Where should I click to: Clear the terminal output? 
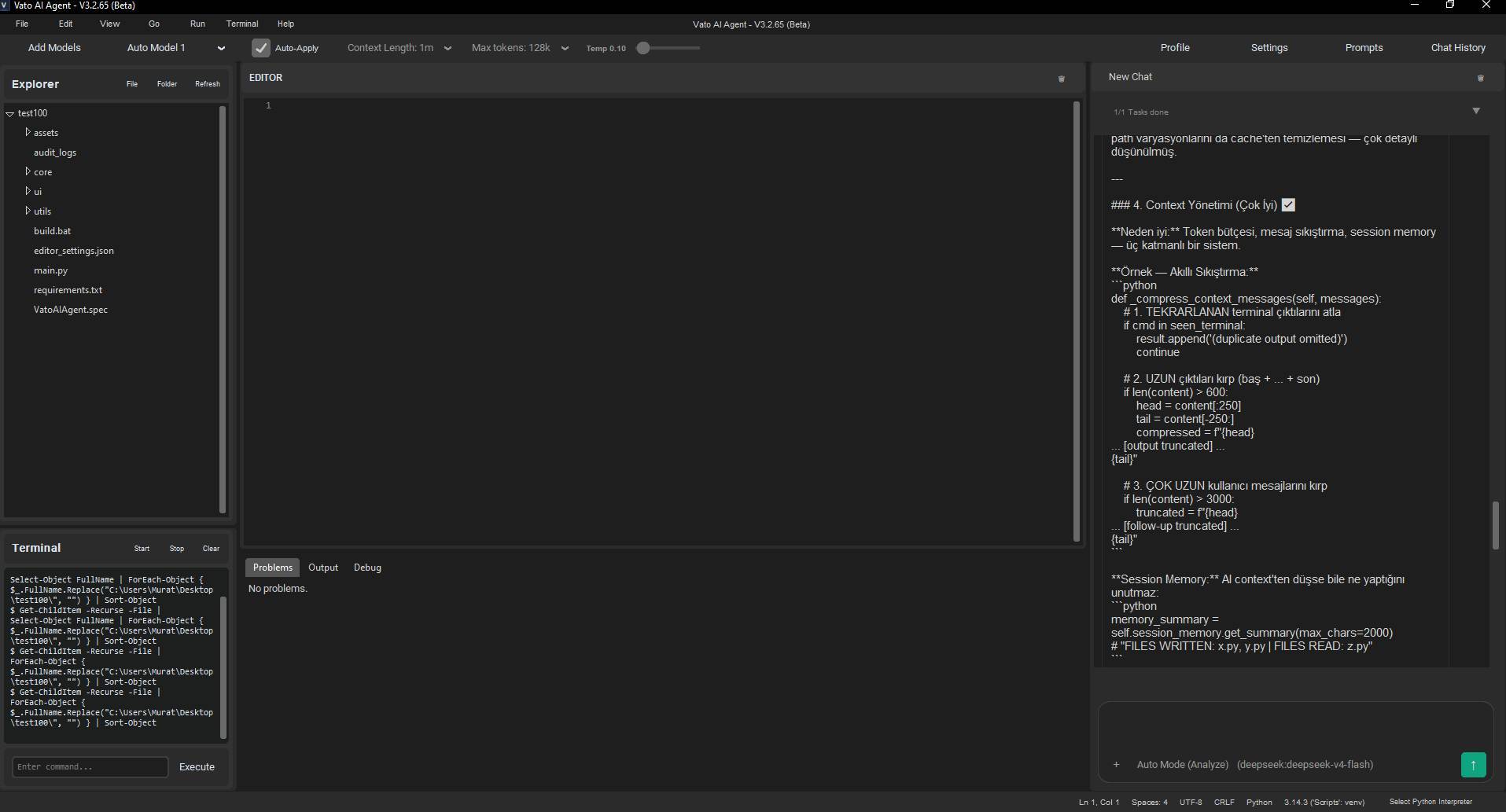pyautogui.click(x=211, y=549)
